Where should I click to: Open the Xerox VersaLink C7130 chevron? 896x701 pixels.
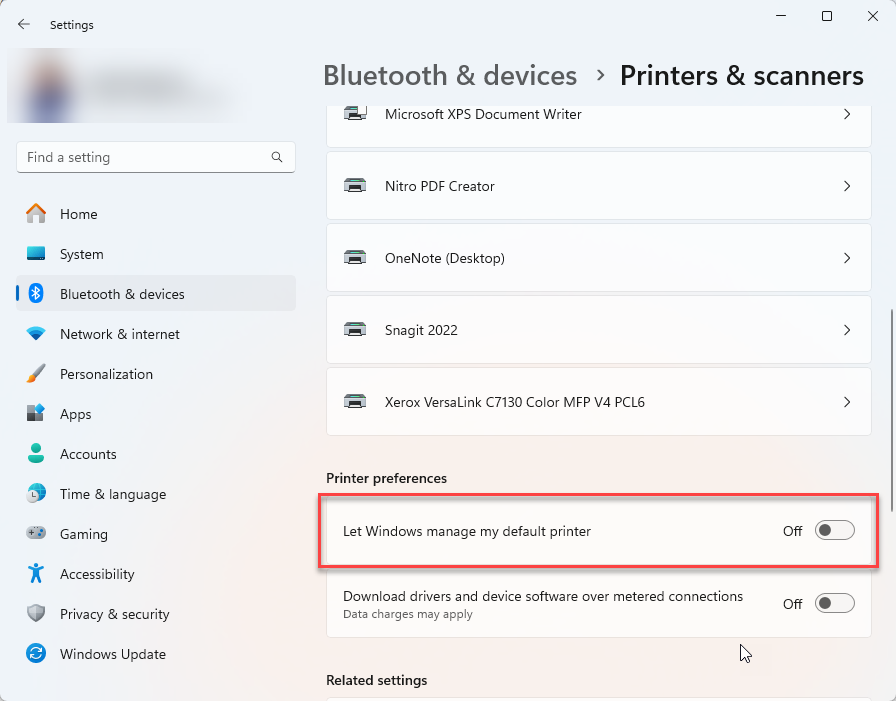[847, 402]
